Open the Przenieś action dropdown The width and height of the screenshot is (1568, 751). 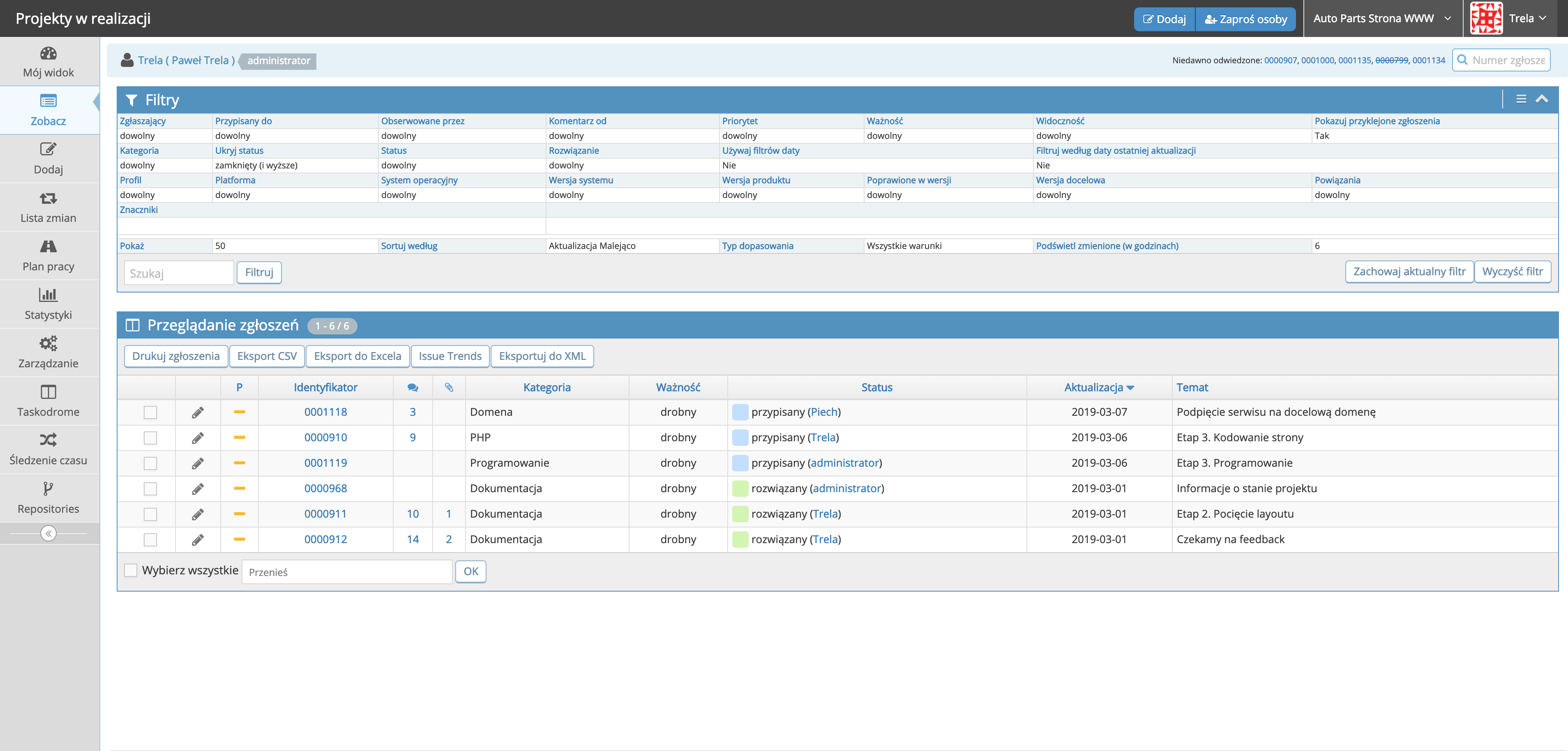(x=347, y=572)
